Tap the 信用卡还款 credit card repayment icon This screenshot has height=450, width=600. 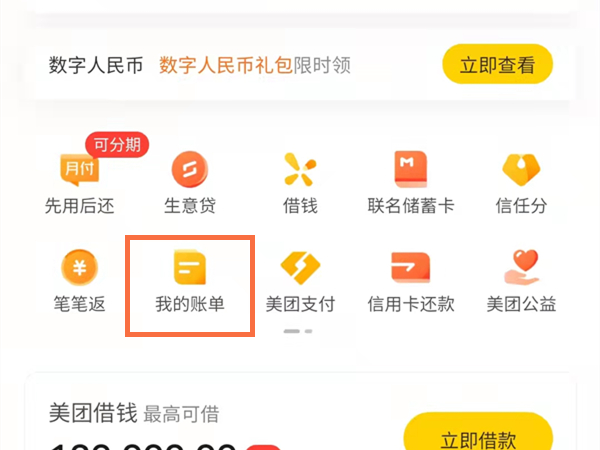point(411,267)
